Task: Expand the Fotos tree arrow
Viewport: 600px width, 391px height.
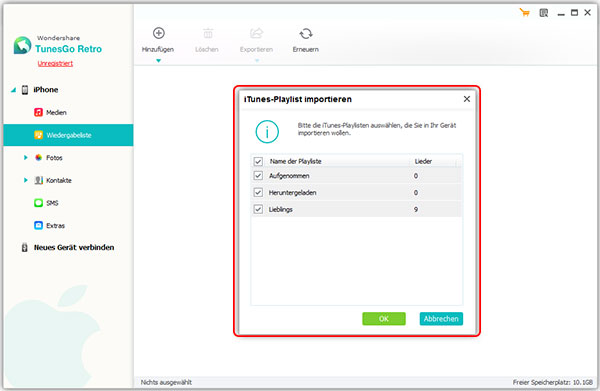Action: (26, 158)
